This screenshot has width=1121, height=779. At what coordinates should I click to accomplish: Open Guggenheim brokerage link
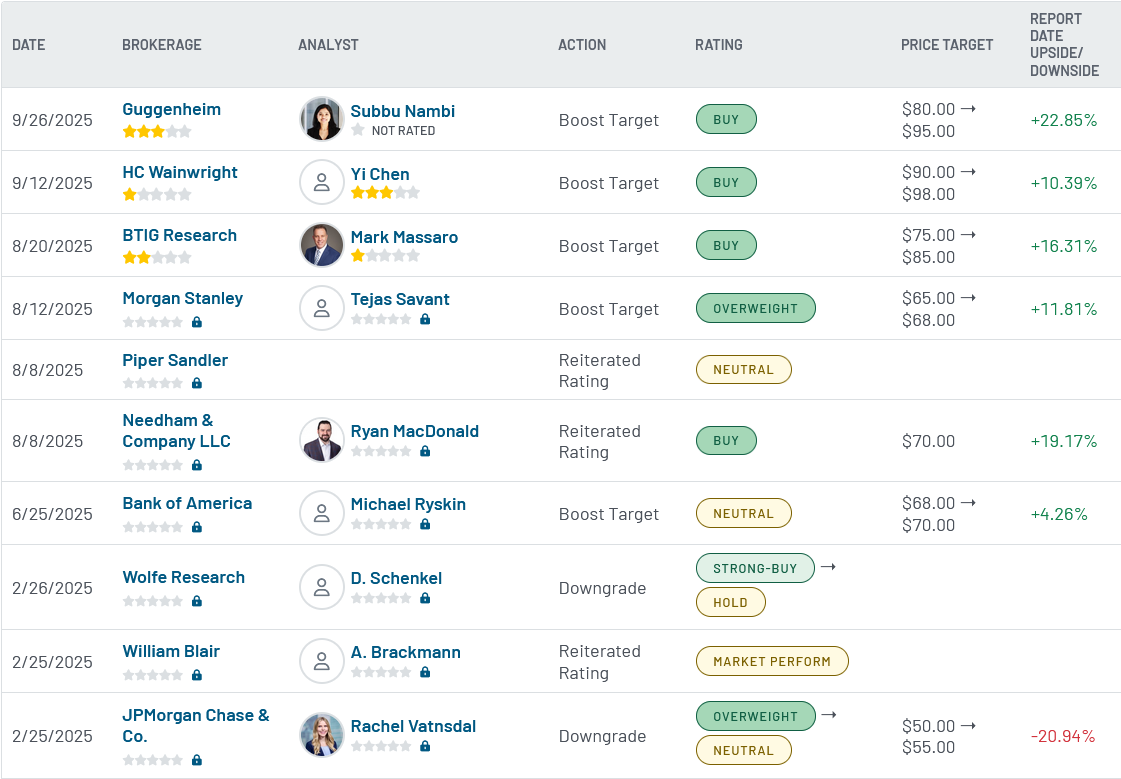tap(172, 109)
